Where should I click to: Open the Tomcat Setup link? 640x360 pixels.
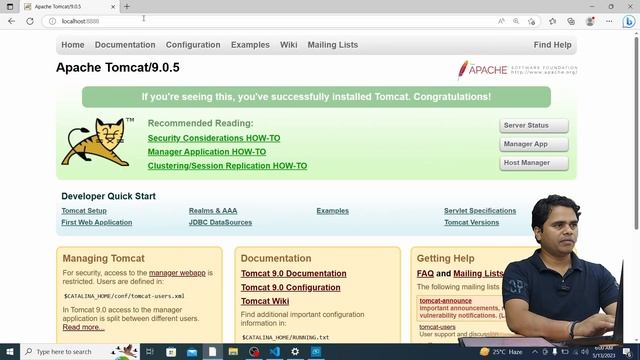84,211
